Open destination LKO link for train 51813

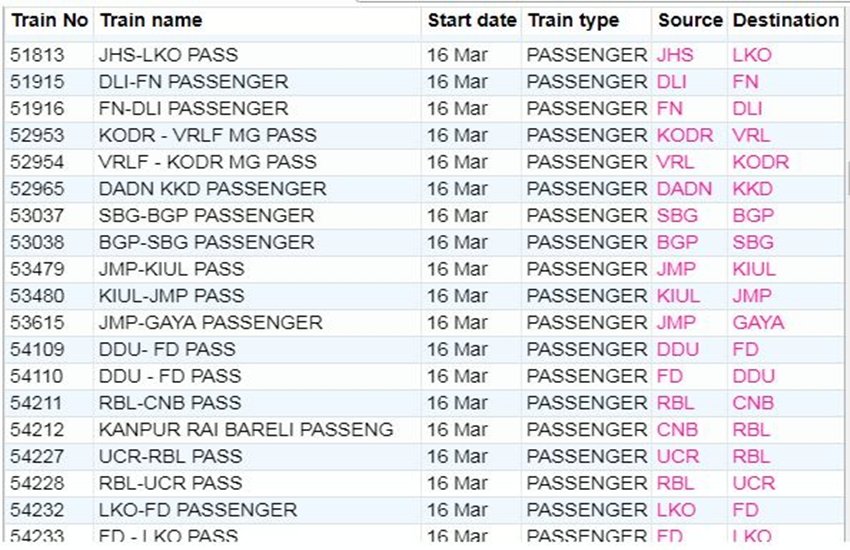pos(752,55)
